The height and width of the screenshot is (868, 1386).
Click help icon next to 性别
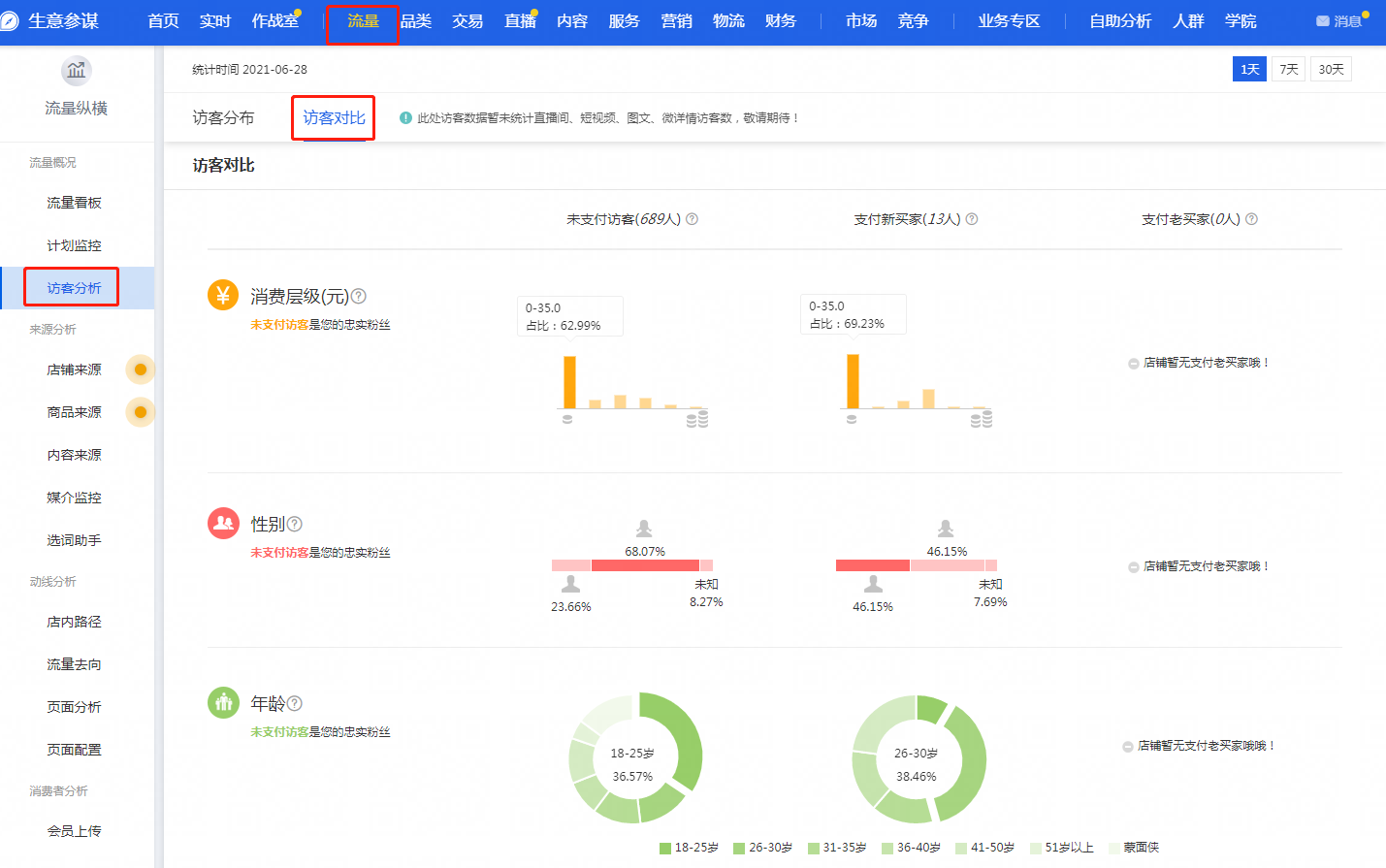[x=295, y=524]
